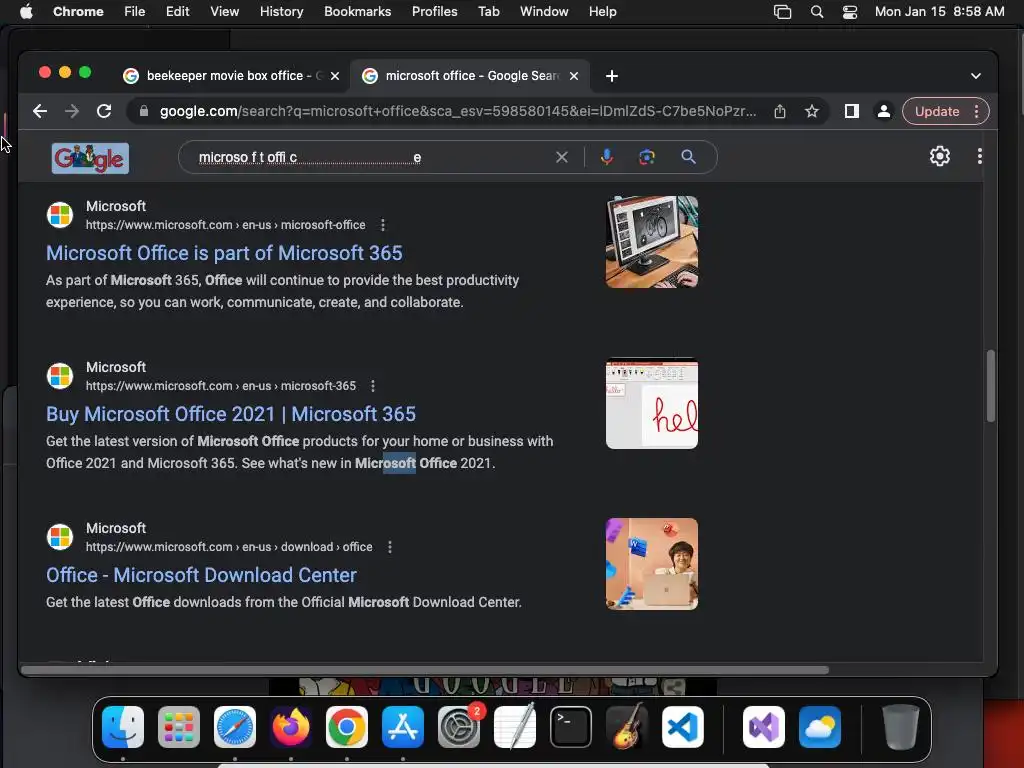Open Control Center in menu bar

[850, 12]
